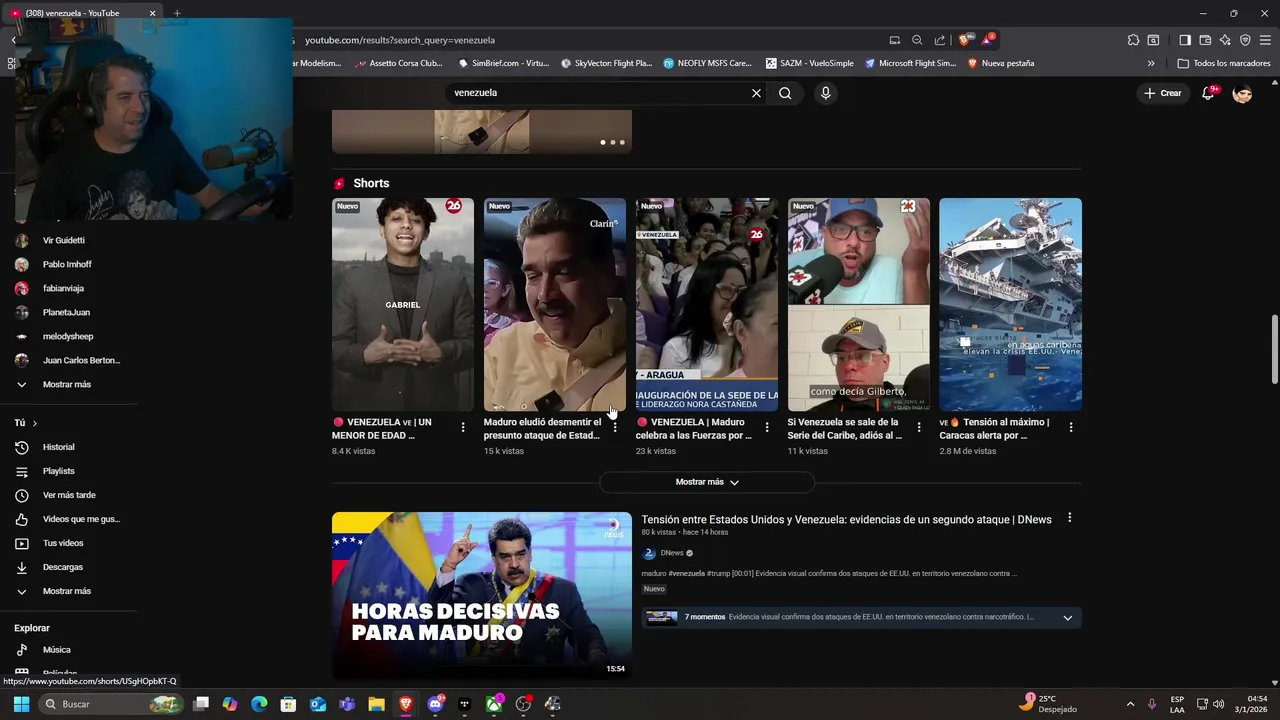1280x720 pixels.
Task: Expand 'Mostrar más' under subscriptions list
Action: 68,384
